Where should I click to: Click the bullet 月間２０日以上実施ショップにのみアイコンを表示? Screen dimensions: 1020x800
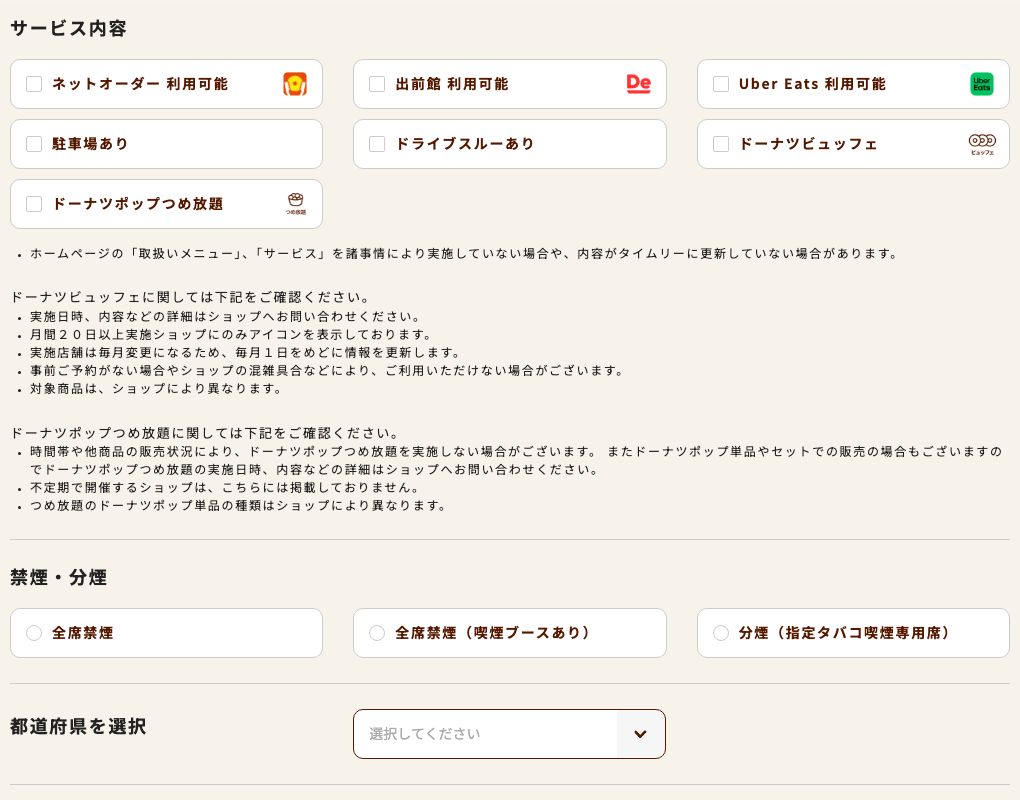tap(231, 335)
